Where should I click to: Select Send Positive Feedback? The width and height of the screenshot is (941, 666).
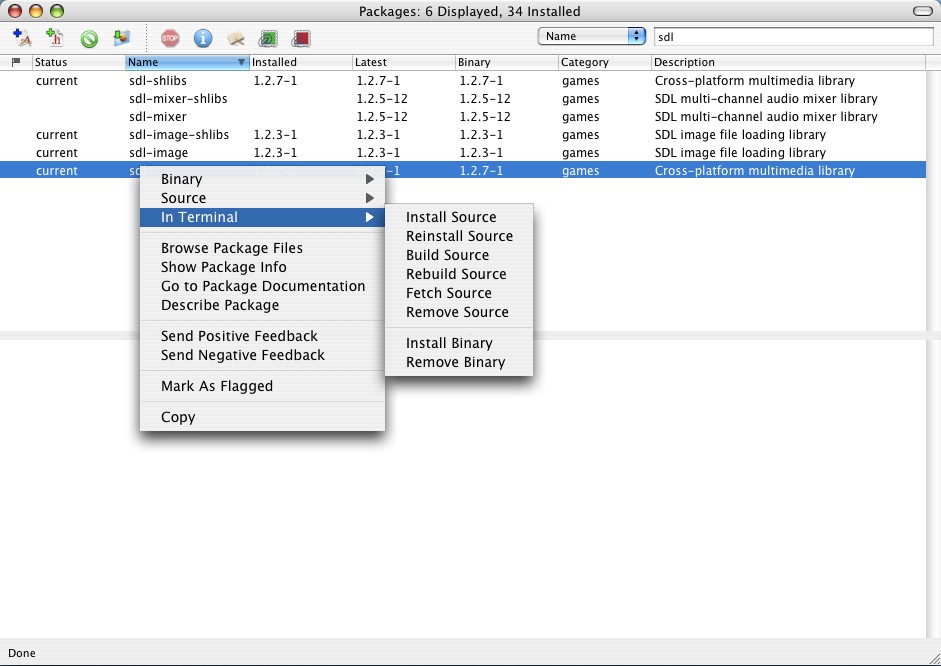262,336
